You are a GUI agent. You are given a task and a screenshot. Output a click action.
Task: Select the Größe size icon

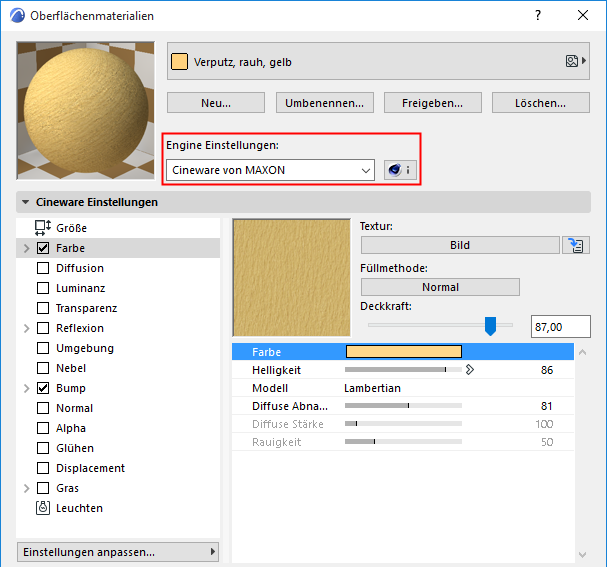tap(43, 228)
